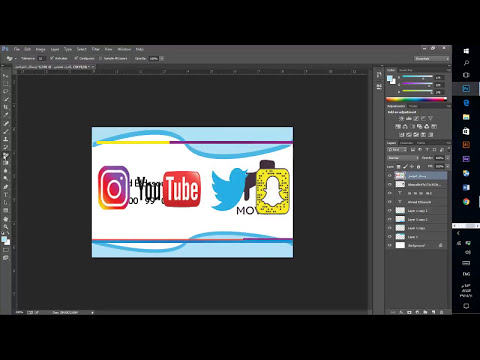Add a Levels adjustment
Image resolution: width=480 pixels, height=360 pixels.
pos(409,119)
